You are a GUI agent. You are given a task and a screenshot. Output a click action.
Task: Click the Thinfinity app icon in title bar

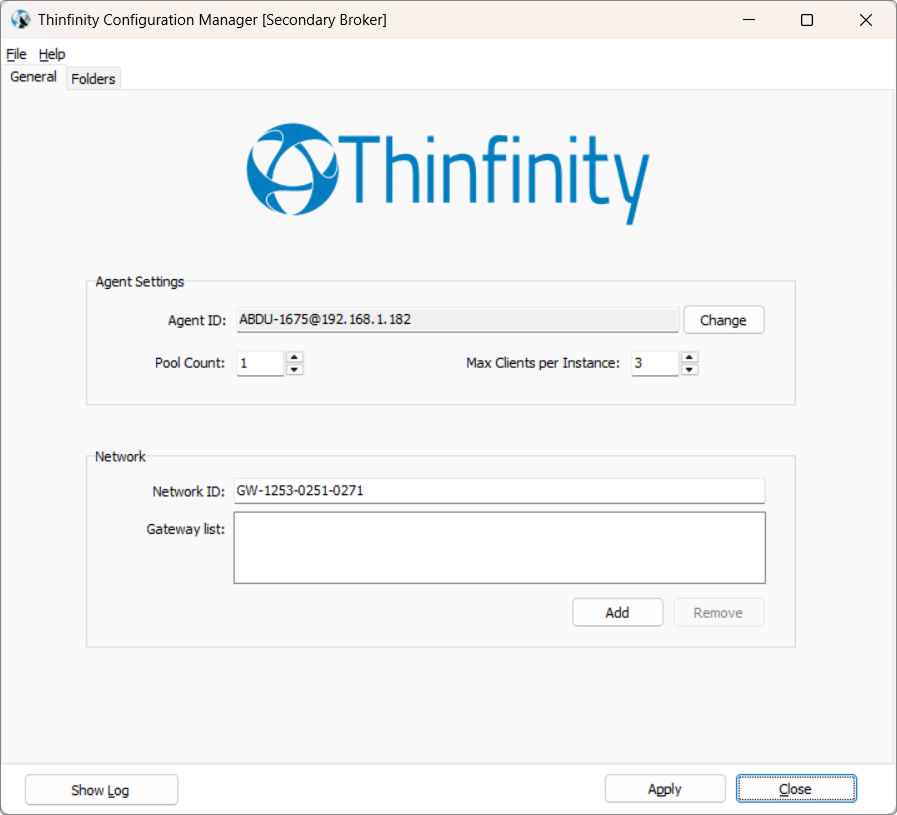click(x=20, y=20)
